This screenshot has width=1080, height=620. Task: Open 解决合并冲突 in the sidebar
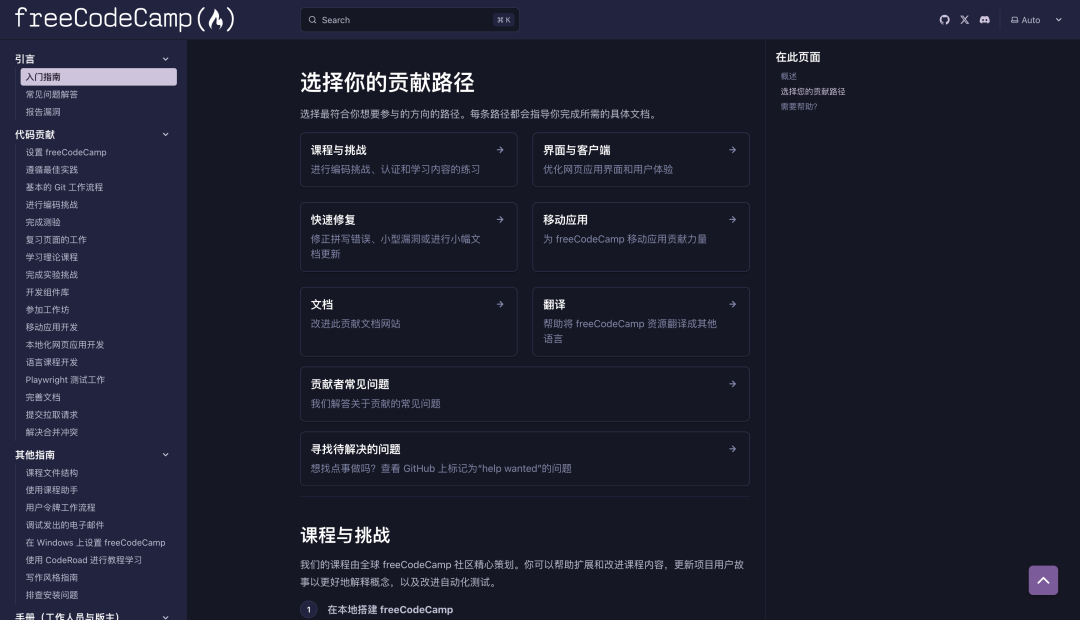[52, 432]
